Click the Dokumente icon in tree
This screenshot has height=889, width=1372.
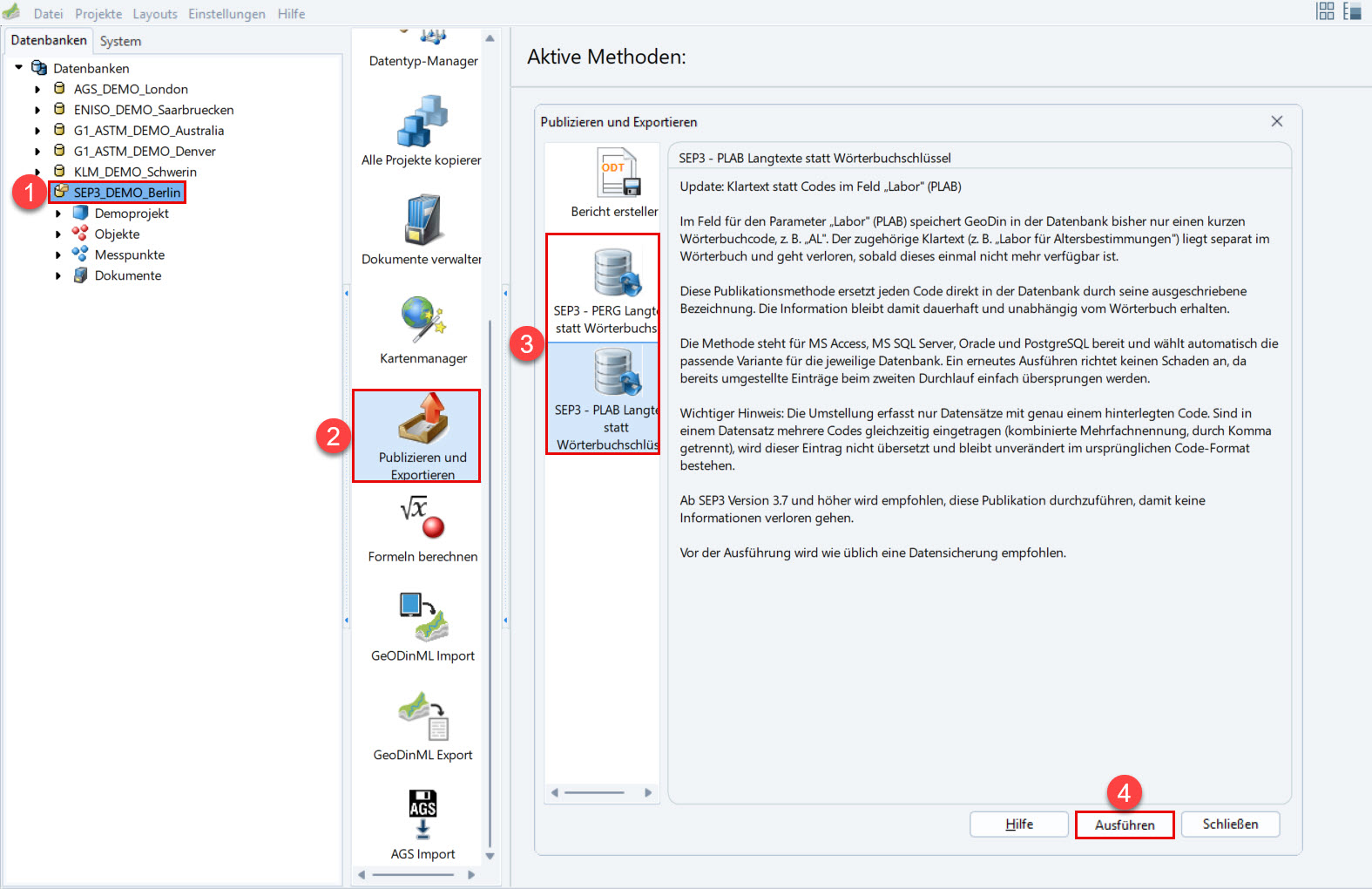[x=80, y=275]
